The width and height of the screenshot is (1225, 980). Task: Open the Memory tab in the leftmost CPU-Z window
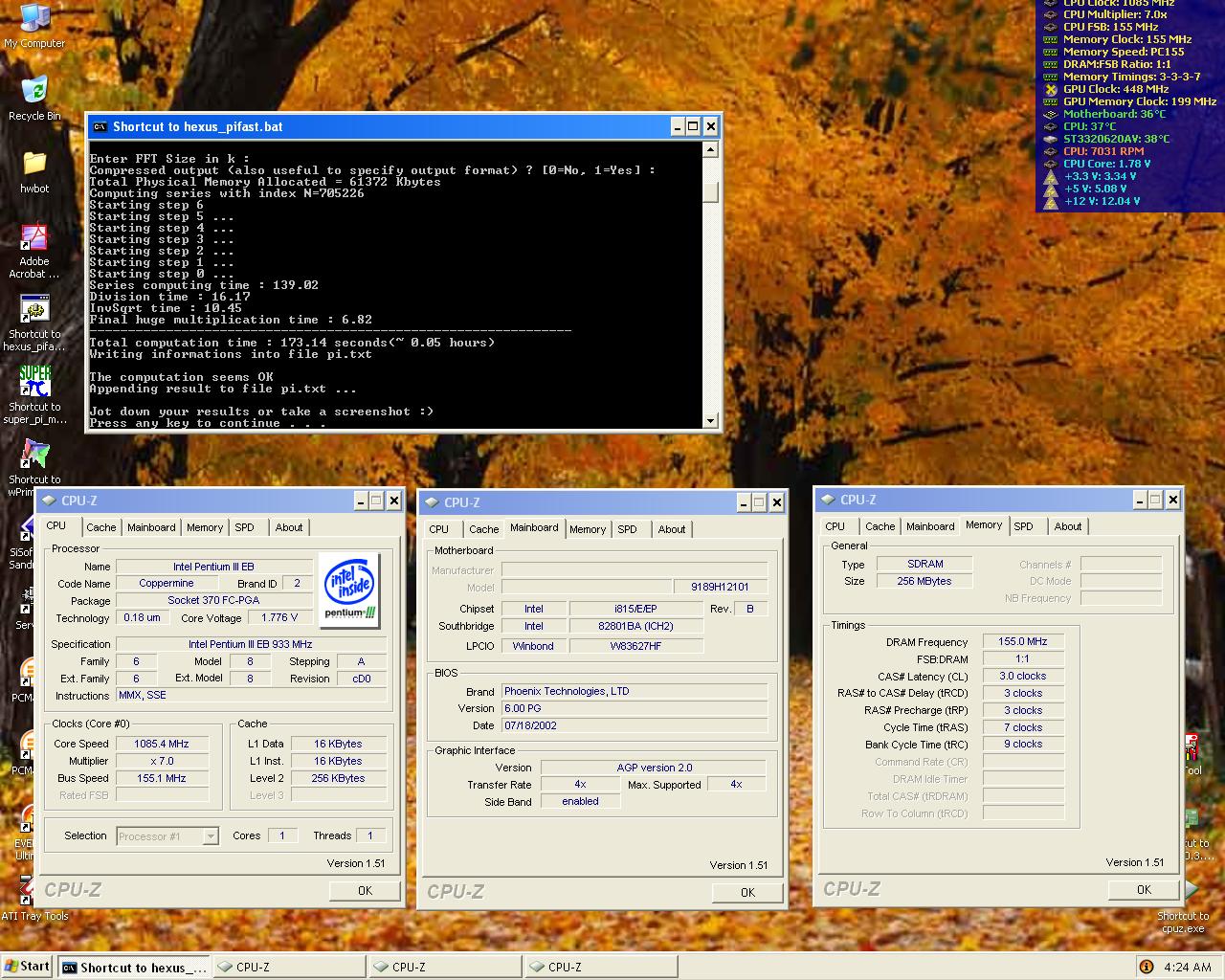coord(205,527)
